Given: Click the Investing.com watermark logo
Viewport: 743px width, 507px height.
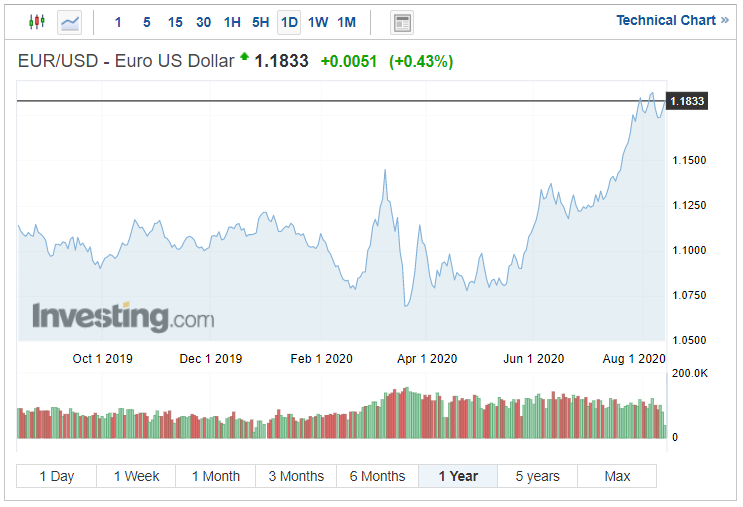Looking at the screenshot, I should tap(123, 317).
